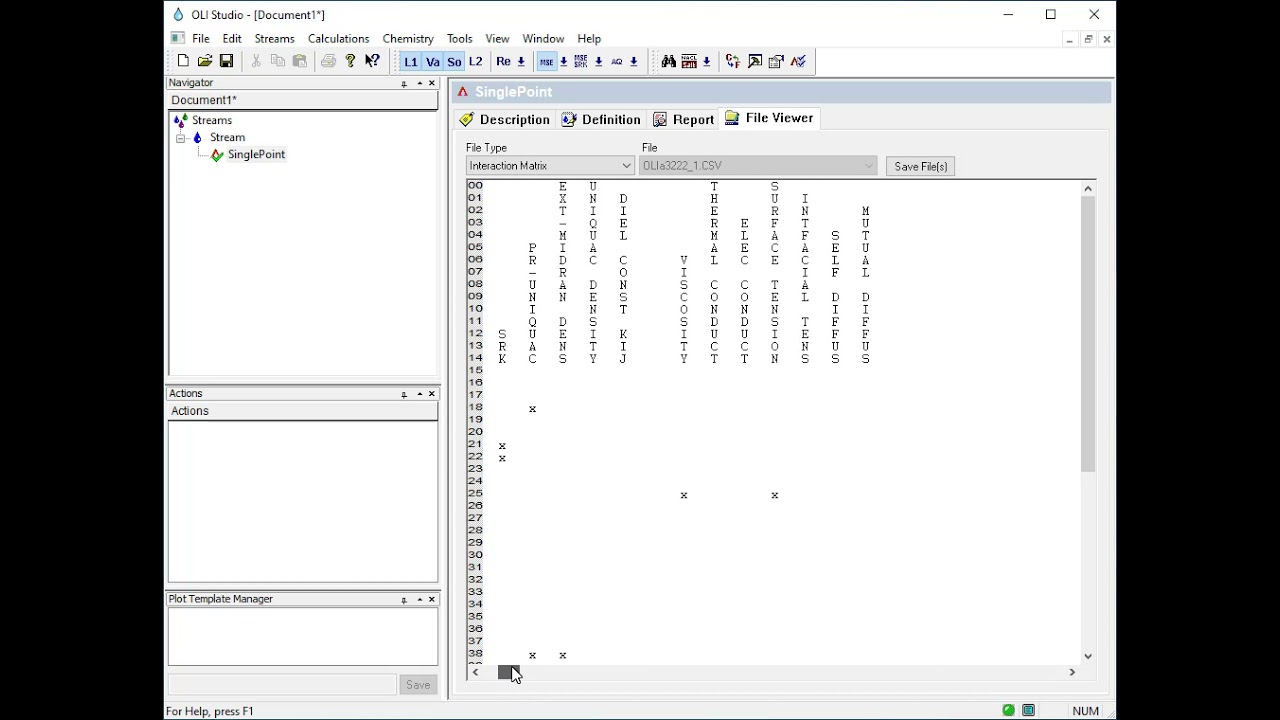
Task: Click the vertical scrollbar thumb in file viewer
Action: [x=1088, y=334]
